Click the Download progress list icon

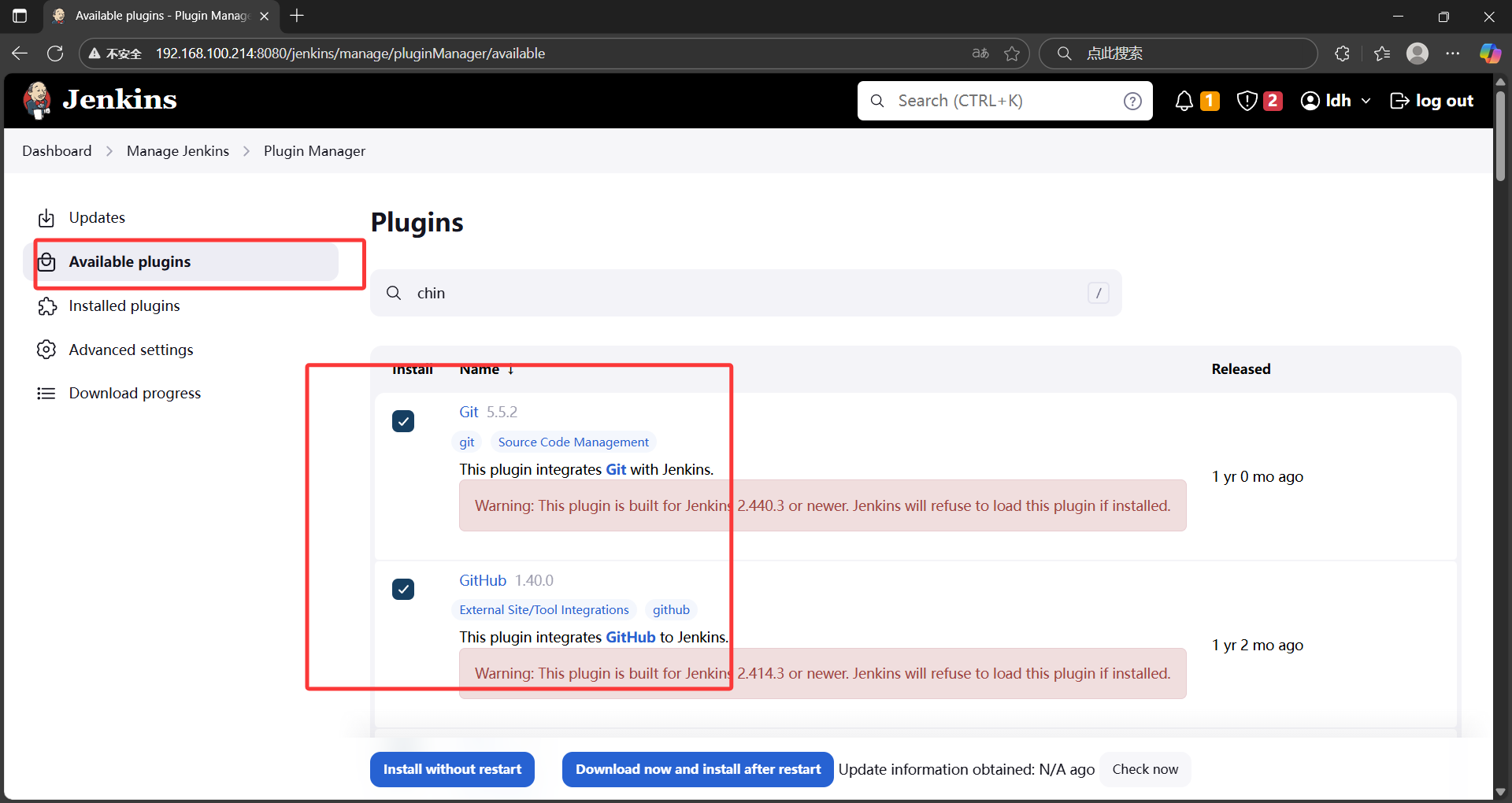pos(46,393)
